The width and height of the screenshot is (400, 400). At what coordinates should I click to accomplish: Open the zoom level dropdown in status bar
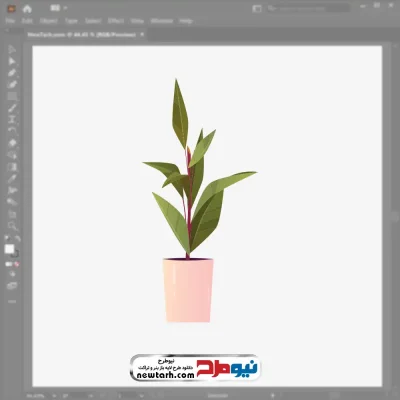click(x=54, y=396)
